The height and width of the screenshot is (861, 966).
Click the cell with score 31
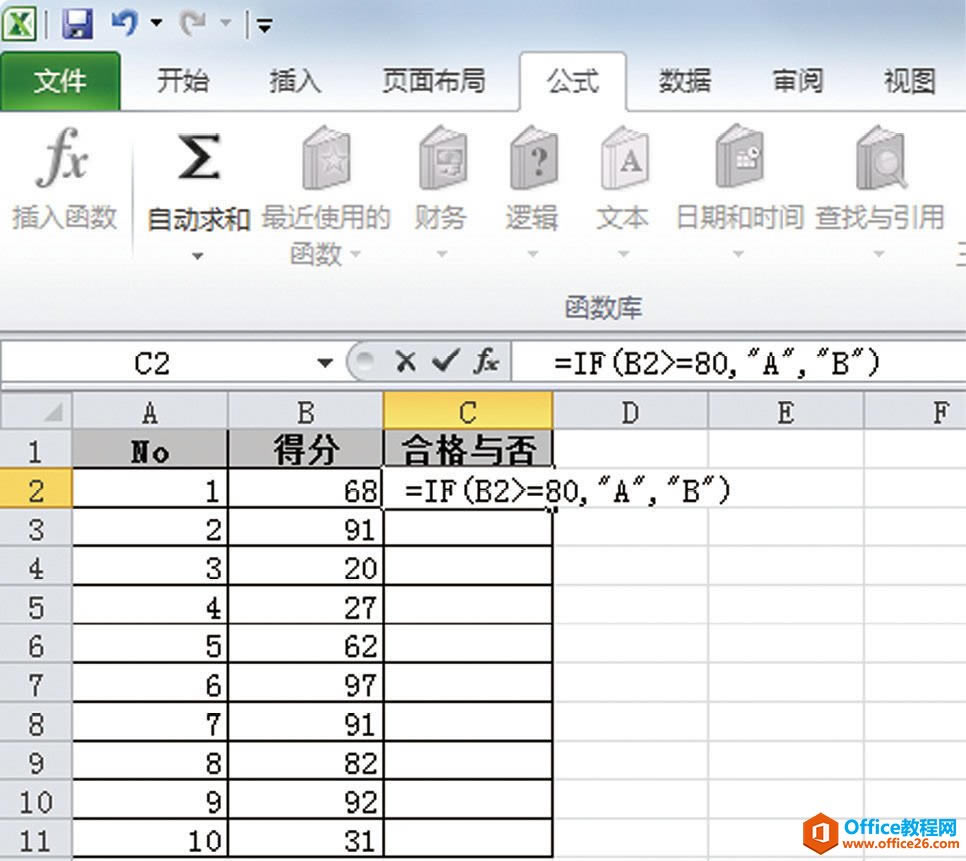point(306,839)
